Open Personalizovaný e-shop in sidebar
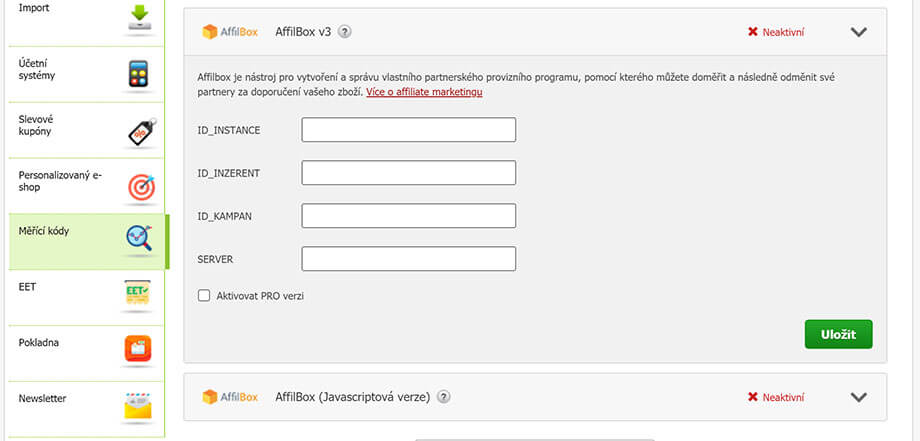Screen dimensions: 920x441 [x=87, y=186]
